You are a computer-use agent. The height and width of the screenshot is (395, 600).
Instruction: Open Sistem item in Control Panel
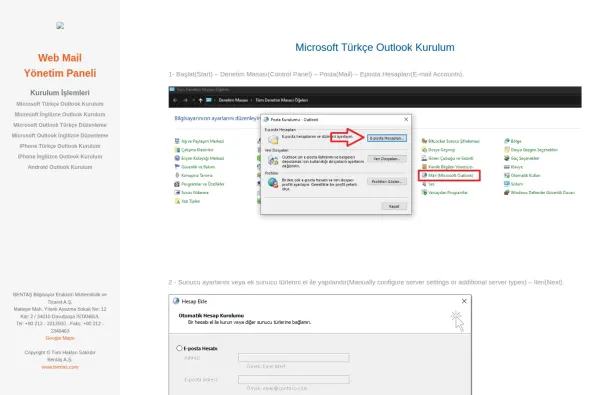514,184
